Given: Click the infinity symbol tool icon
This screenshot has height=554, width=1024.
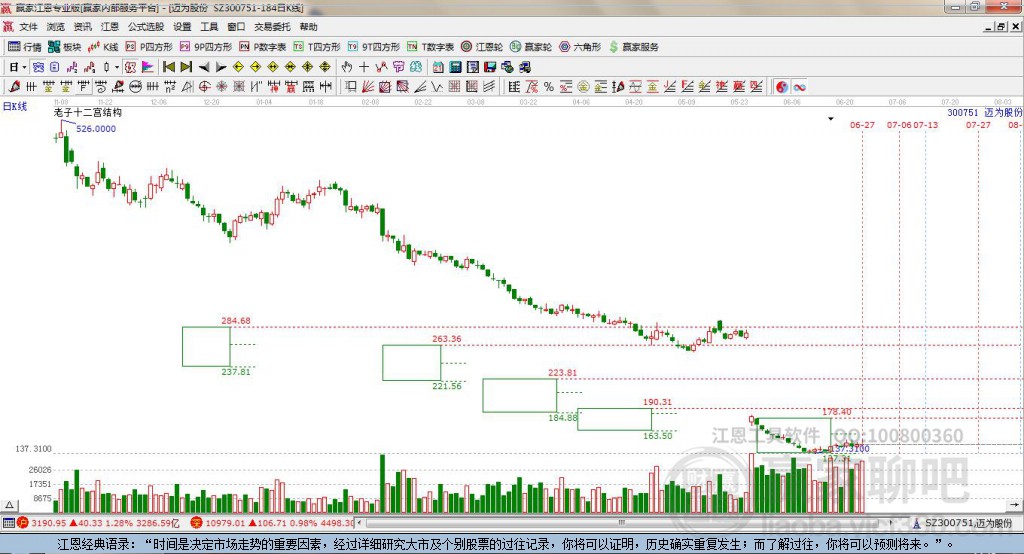Looking at the screenshot, I should 800,87.
